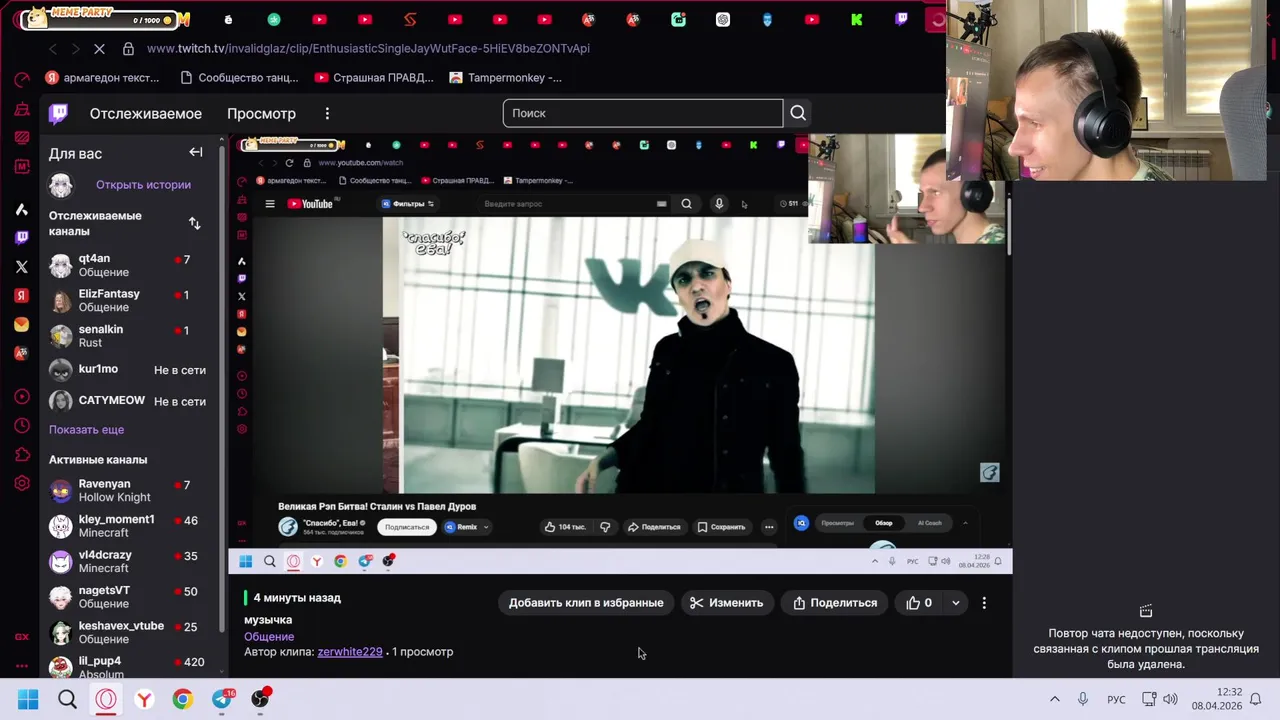Viewport: 1280px width, 720px height.
Task: Open the Twitch home logo
Action: (x=59, y=113)
